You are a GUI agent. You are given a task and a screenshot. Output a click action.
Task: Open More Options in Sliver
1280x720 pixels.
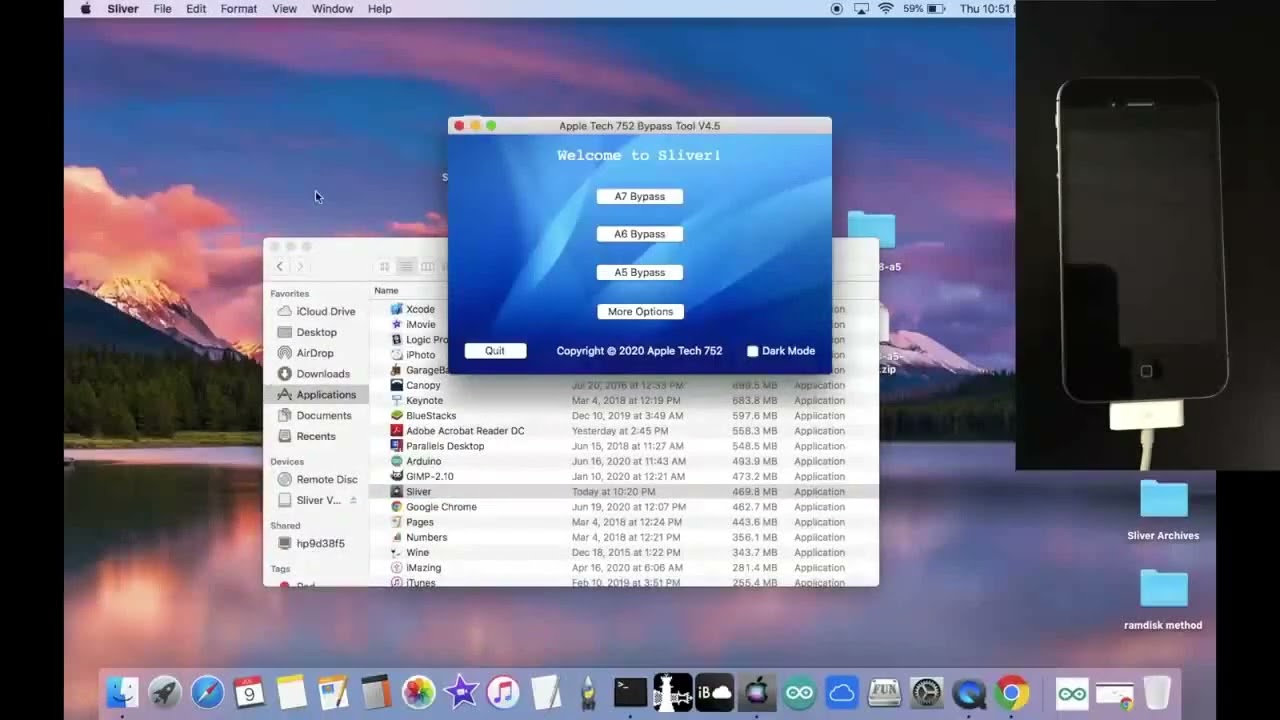(x=640, y=311)
